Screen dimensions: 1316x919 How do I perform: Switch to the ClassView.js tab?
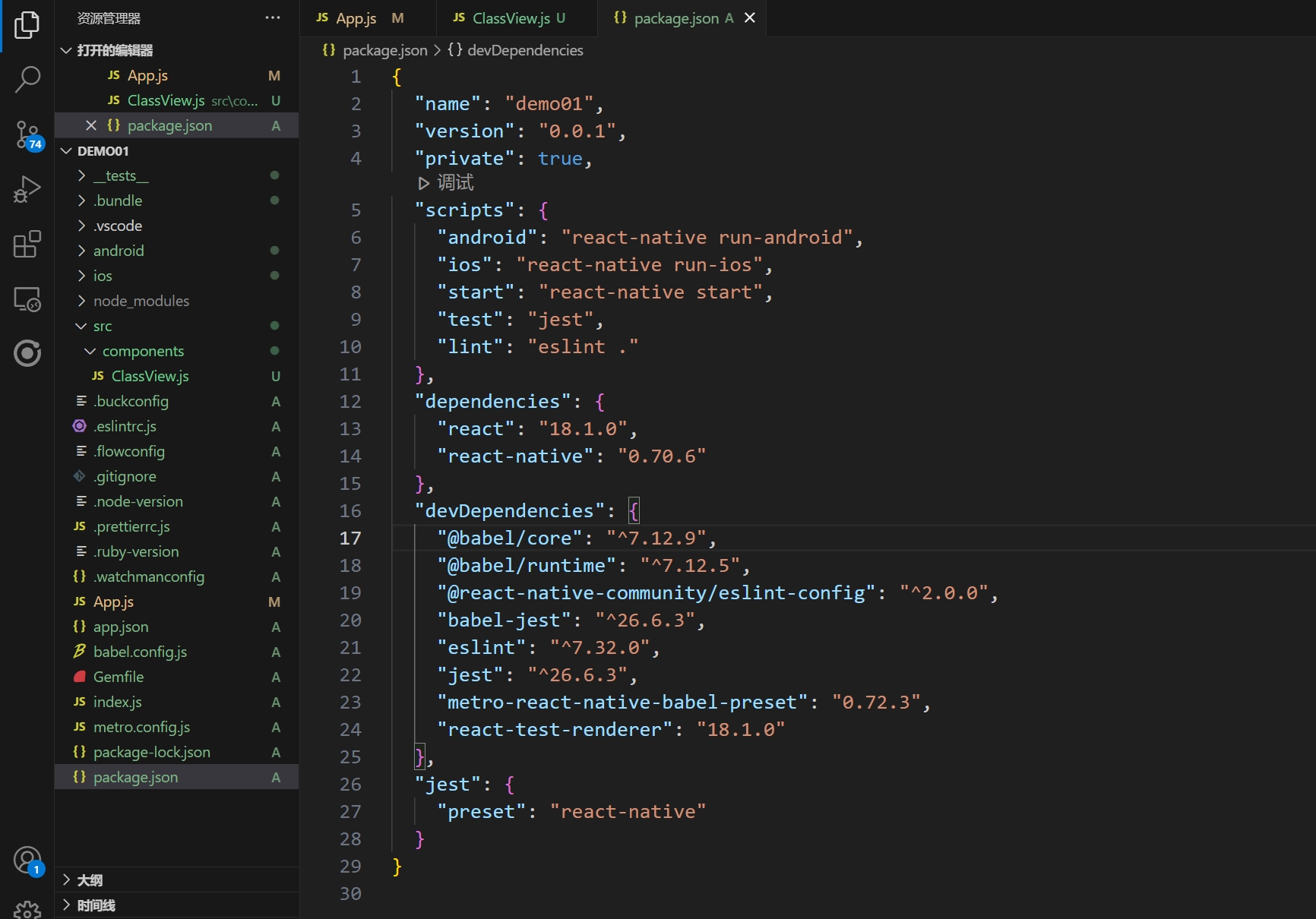coord(517,18)
